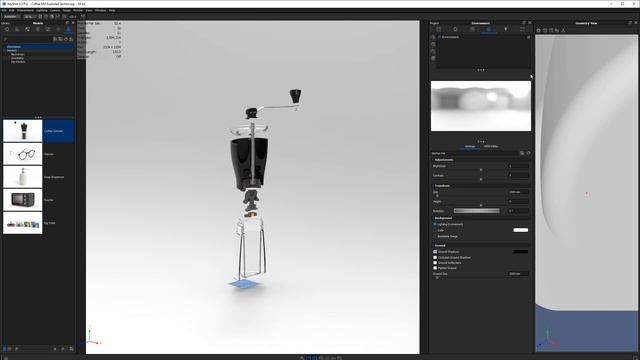
Task: Open the Image tab in Project panel
Action: (522, 29)
